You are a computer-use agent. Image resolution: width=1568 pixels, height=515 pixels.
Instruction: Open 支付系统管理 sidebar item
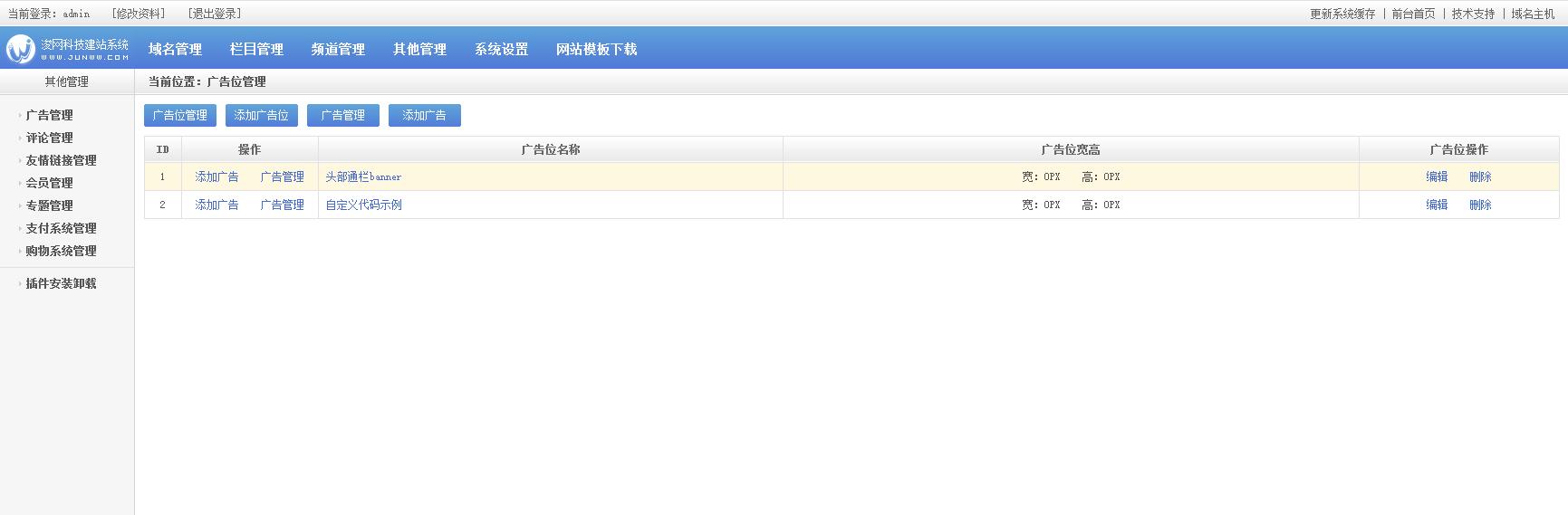61,228
